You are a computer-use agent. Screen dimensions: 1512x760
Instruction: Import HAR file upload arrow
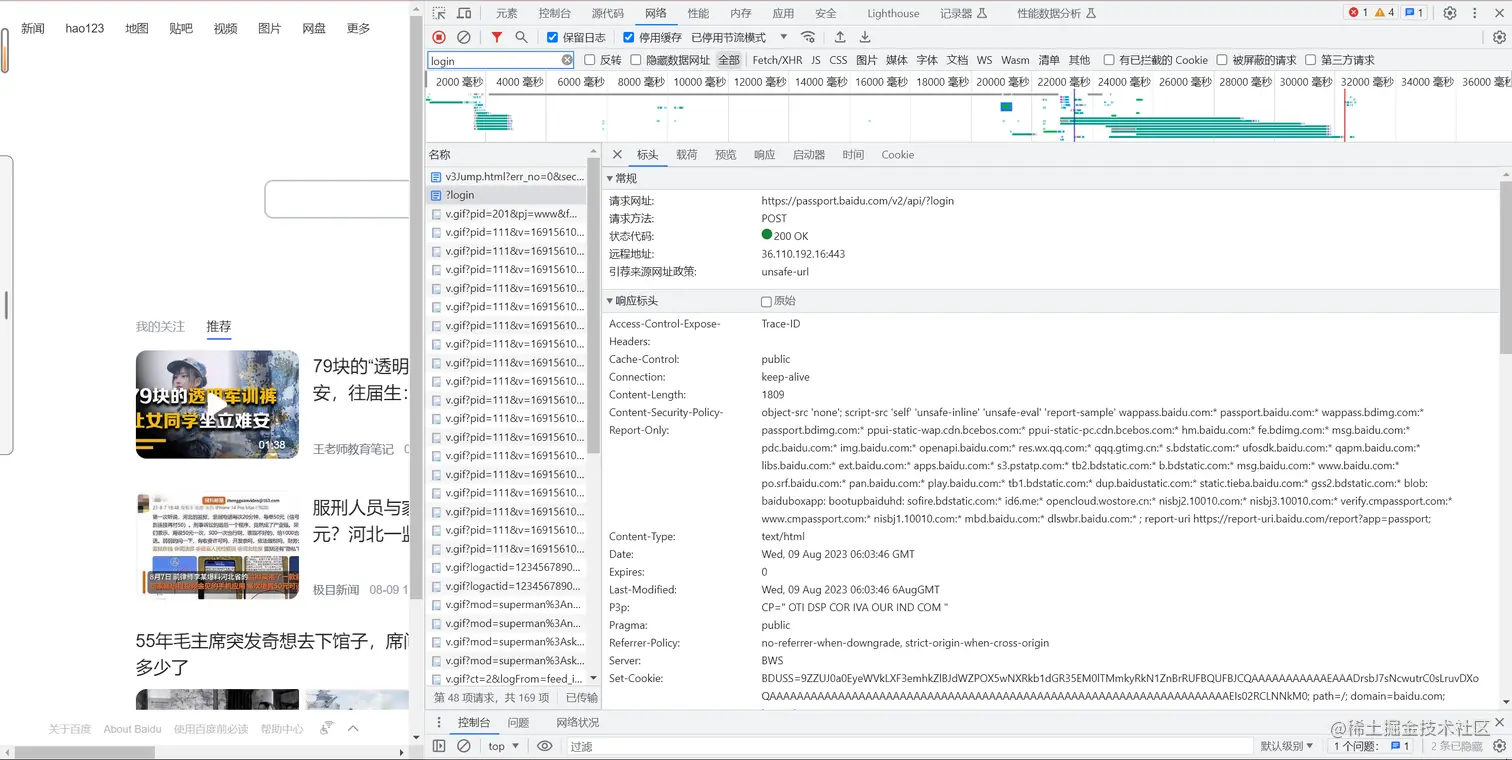pyautogui.click(x=840, y=37)
